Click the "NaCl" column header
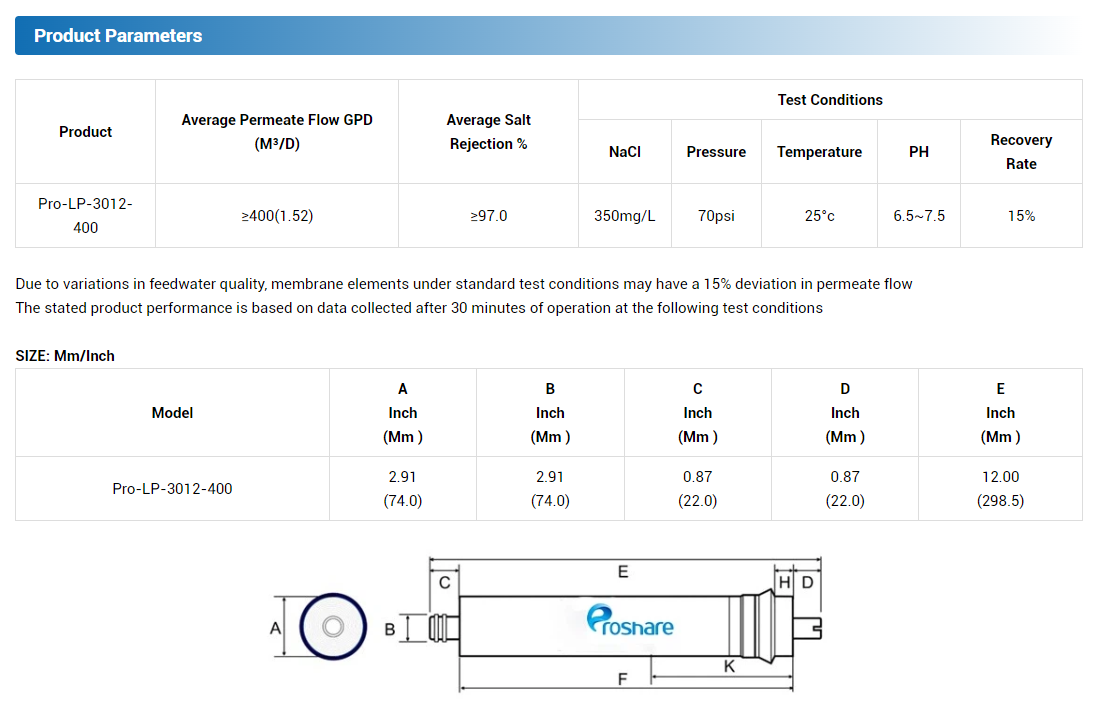1107x705 pixels. pyautogui.click(x=625, y=152)
